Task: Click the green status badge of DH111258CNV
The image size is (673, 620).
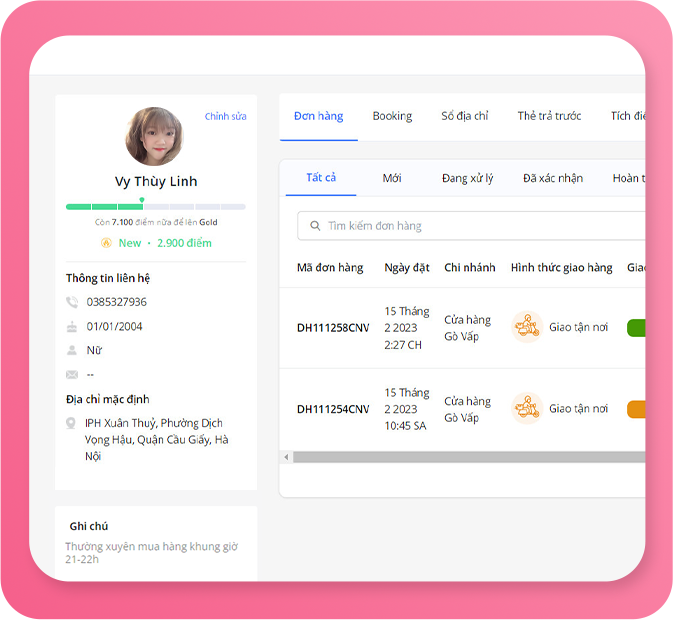Action: tap(636, 328)
